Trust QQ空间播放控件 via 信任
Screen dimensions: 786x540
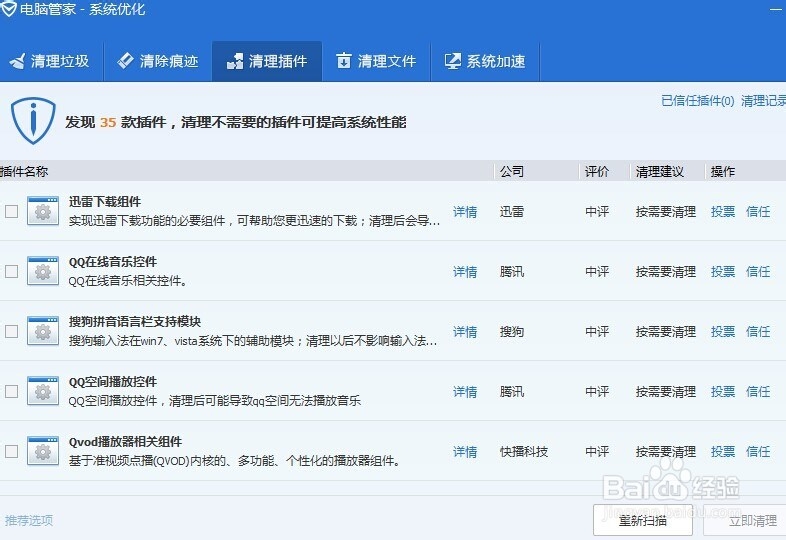[758, 392]
